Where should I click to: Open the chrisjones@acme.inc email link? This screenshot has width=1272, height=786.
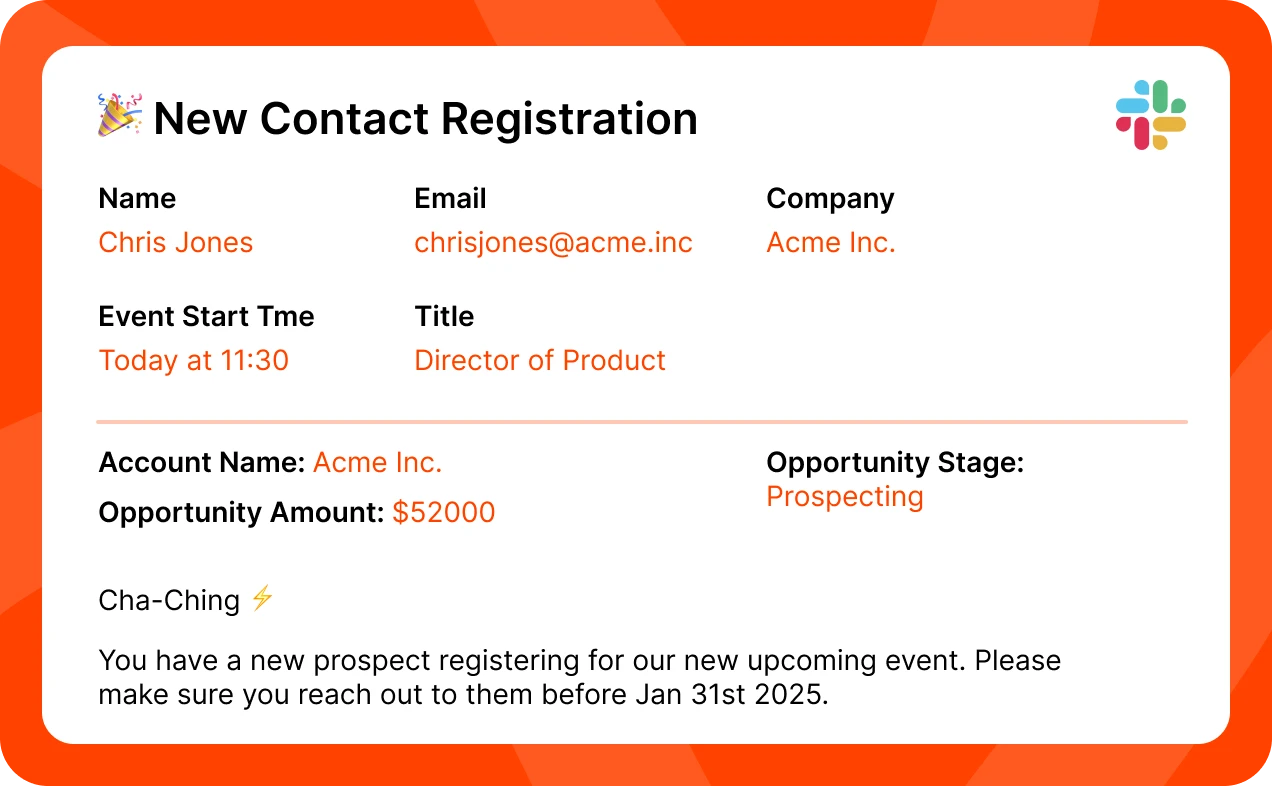553,243
